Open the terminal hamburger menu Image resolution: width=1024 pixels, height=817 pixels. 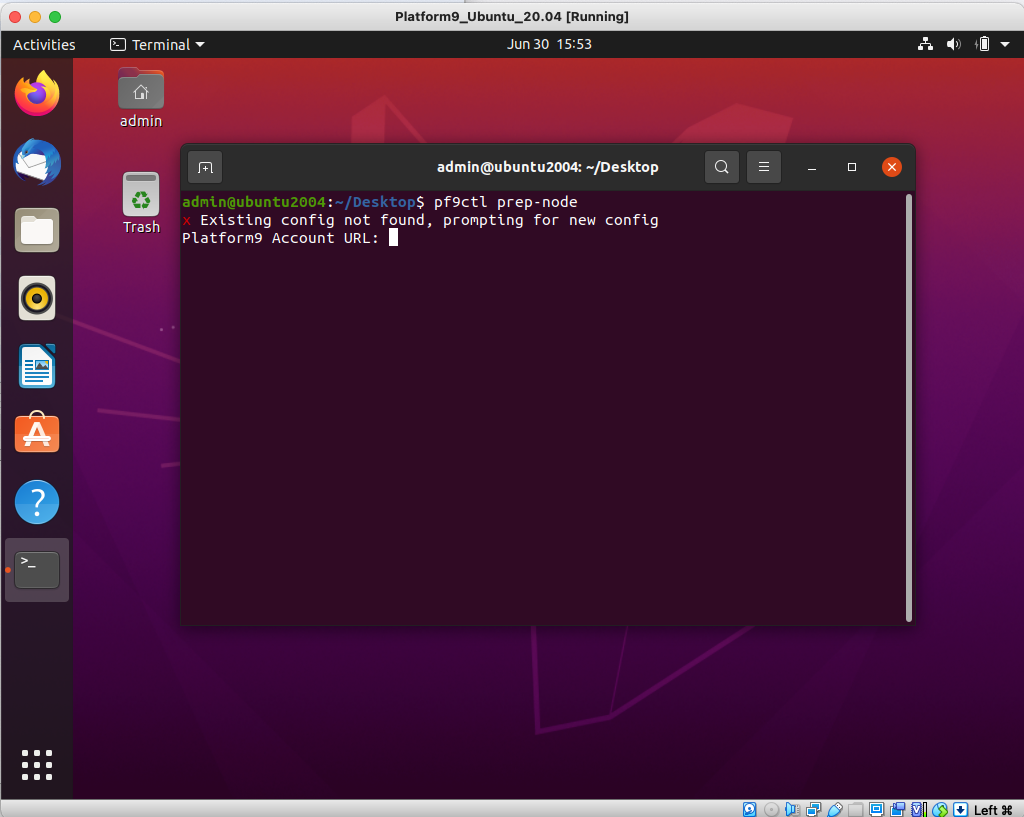pos(764,167)
